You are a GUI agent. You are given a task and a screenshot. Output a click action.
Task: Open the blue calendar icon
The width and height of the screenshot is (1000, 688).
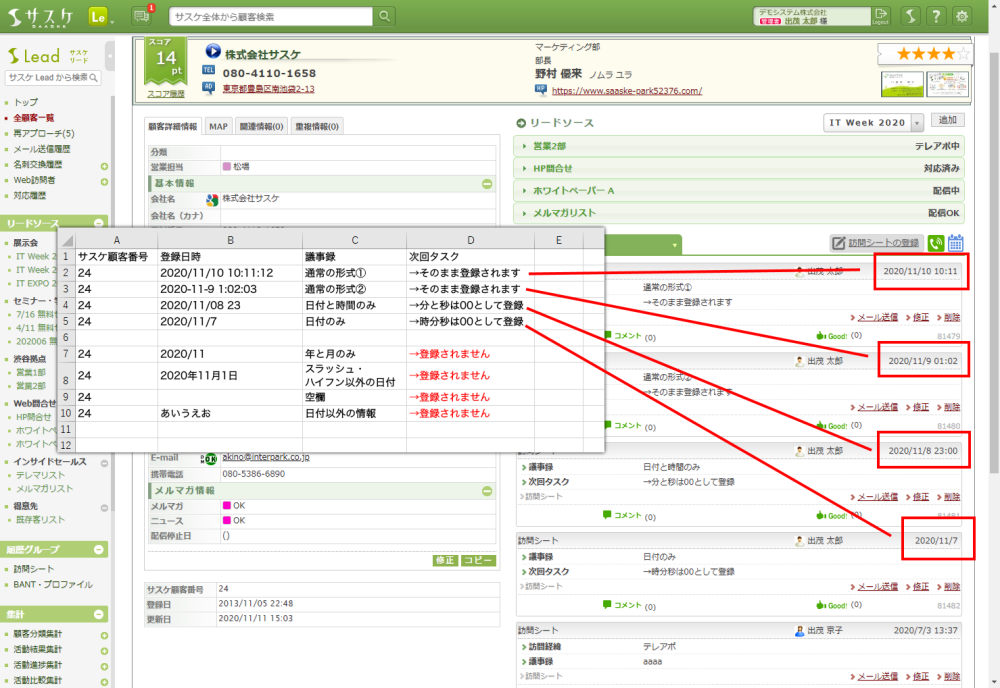(956, 243)
